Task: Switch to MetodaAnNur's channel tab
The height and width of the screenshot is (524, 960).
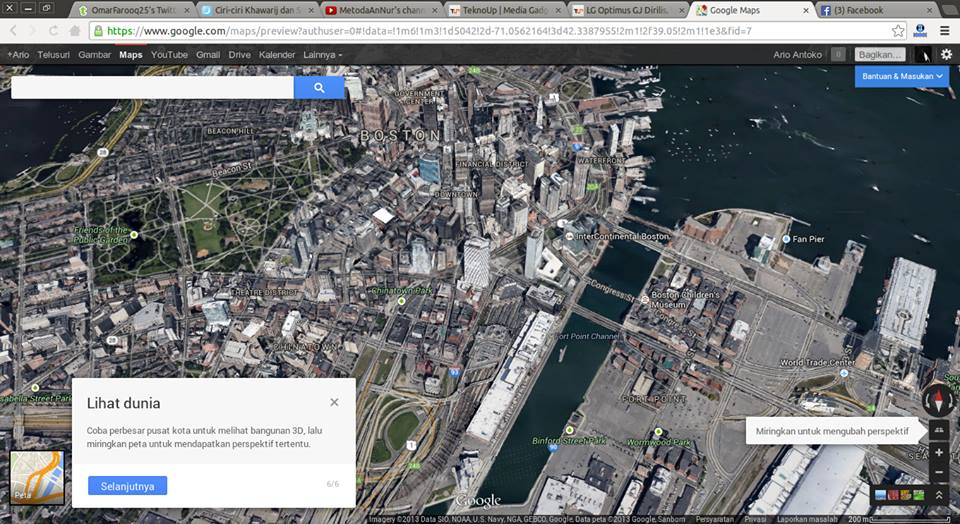Action: click(x=381, y=10)
